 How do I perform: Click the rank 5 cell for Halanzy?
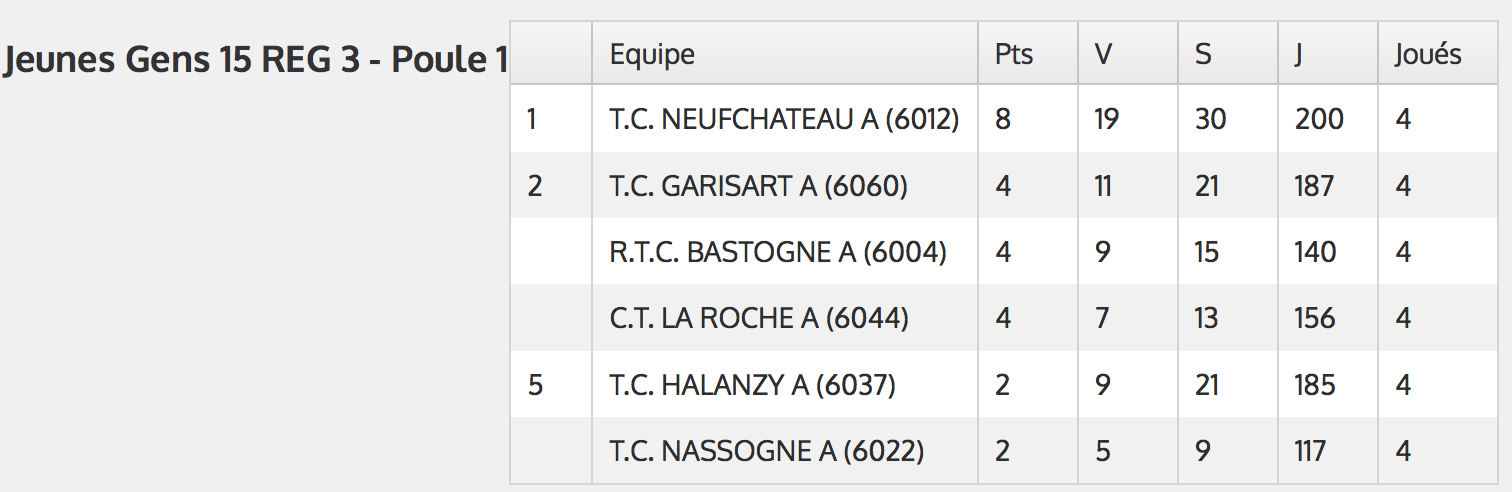coord(552,385)
